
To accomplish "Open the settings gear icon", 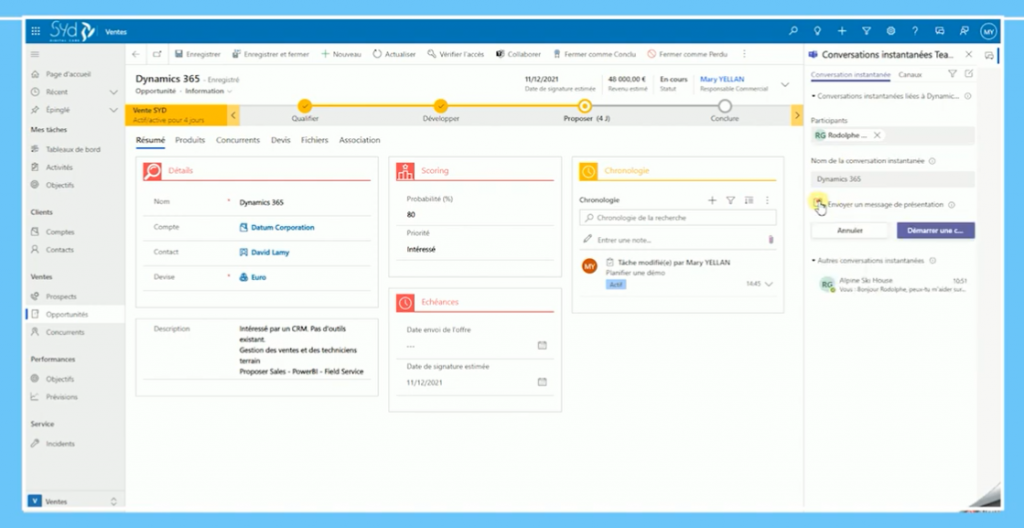I will (x=891, y=31).
